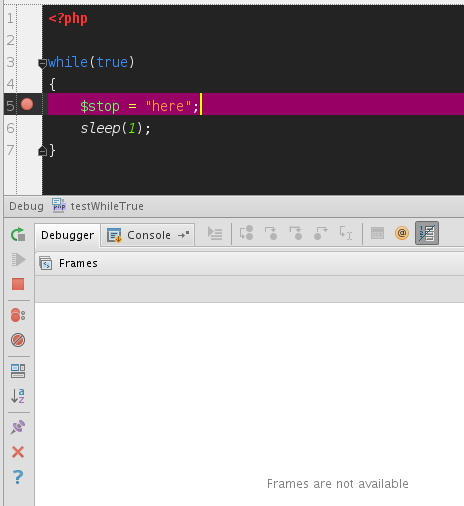This screenshot has height=506, width=464.
Task: Click the orange @ watch icon
Action: [402, 233]
